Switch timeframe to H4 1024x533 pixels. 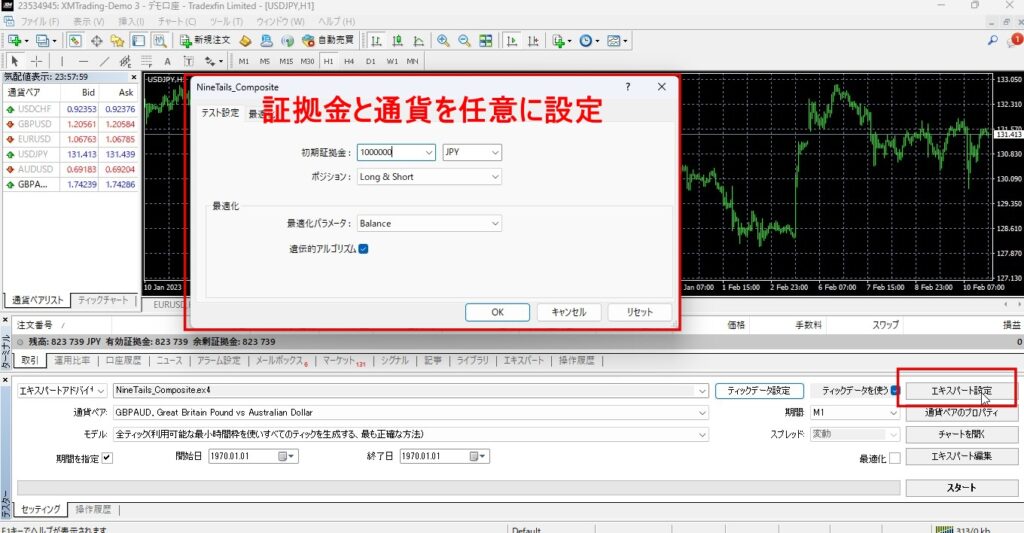coord(349,61)
